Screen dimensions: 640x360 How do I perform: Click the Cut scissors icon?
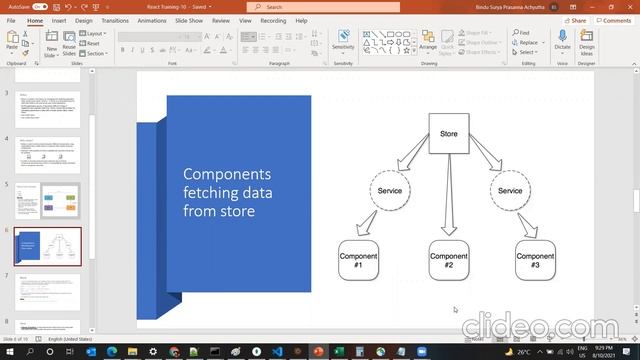[x=25, y=34]
